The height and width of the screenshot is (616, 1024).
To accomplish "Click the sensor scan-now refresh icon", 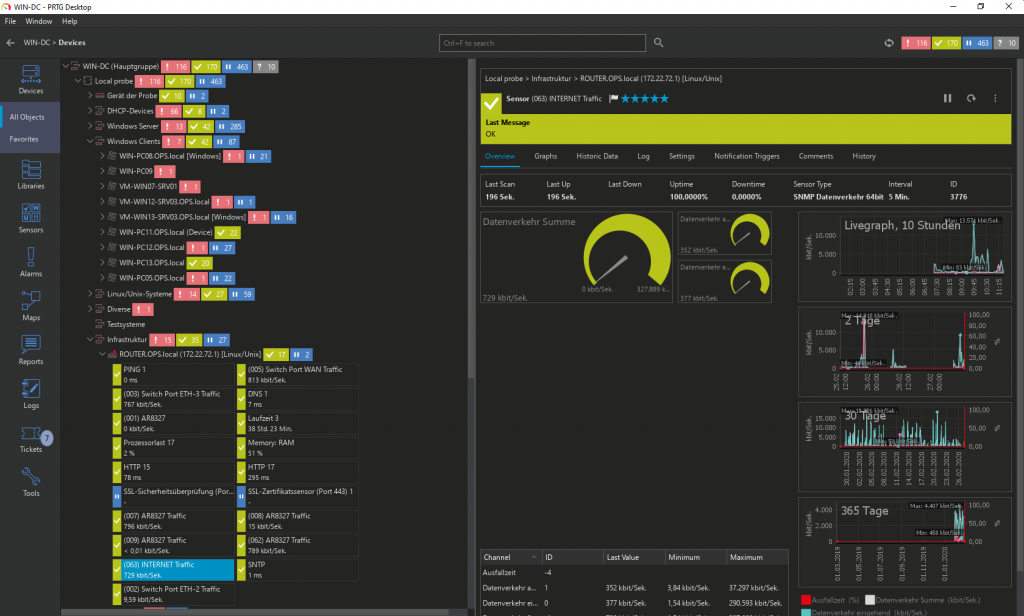I will (x=971, y=98).
